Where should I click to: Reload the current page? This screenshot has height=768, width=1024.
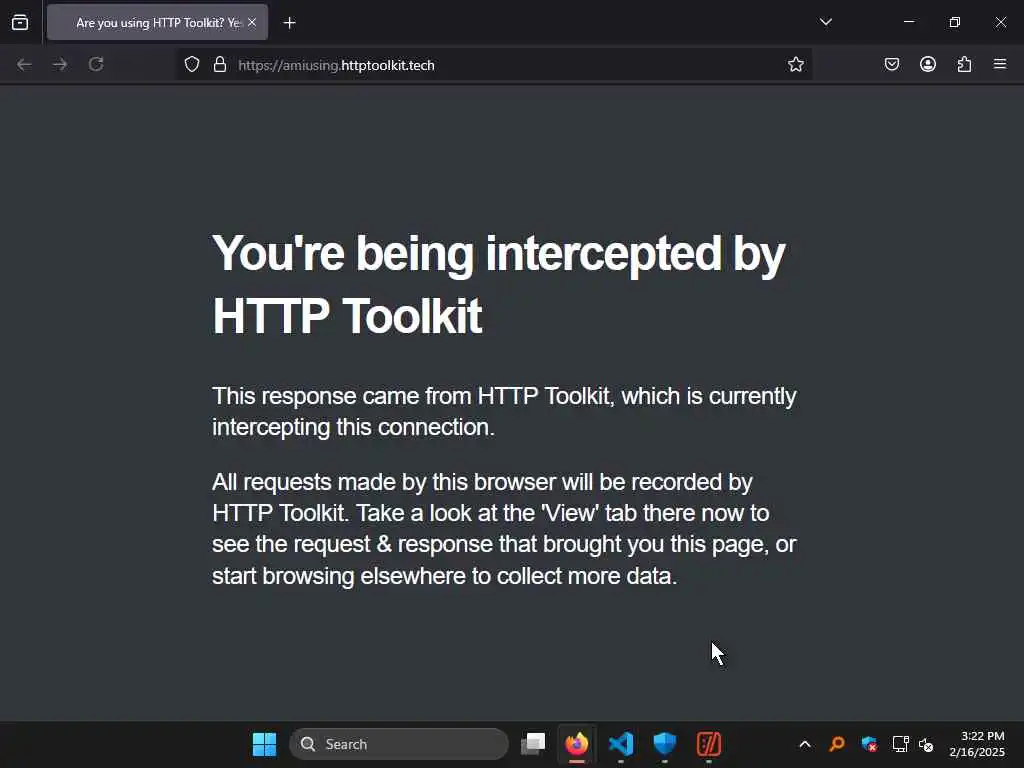coord(96,64)
